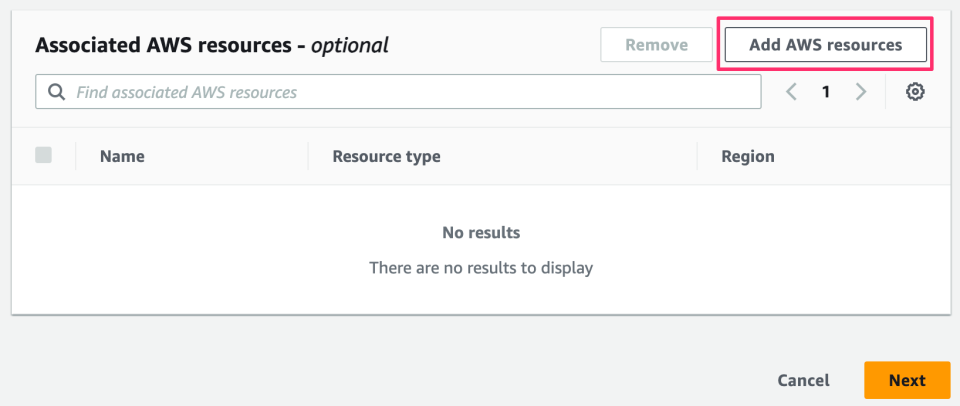This screenshot has height=406, width=960.
Task: Go to previous page chevron
Action: (x=791, y=92)
